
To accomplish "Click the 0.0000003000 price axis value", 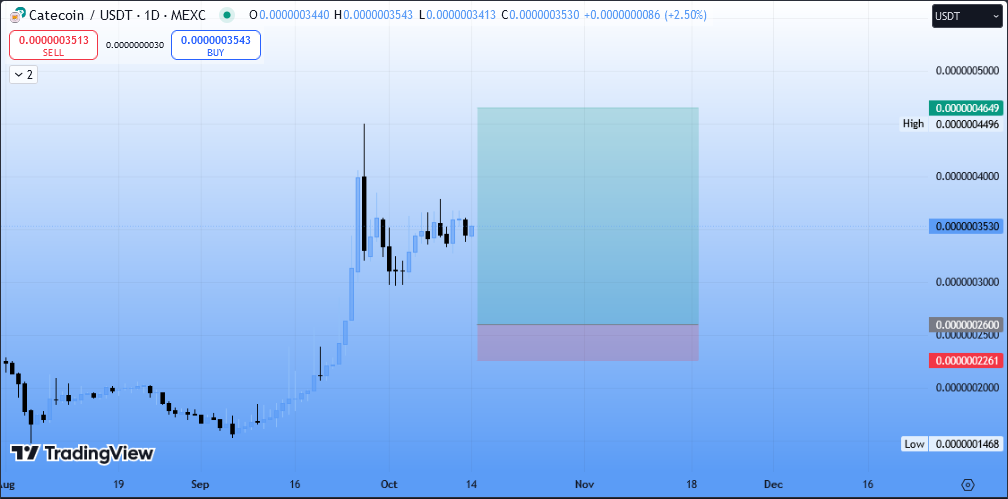I will 967,282.
